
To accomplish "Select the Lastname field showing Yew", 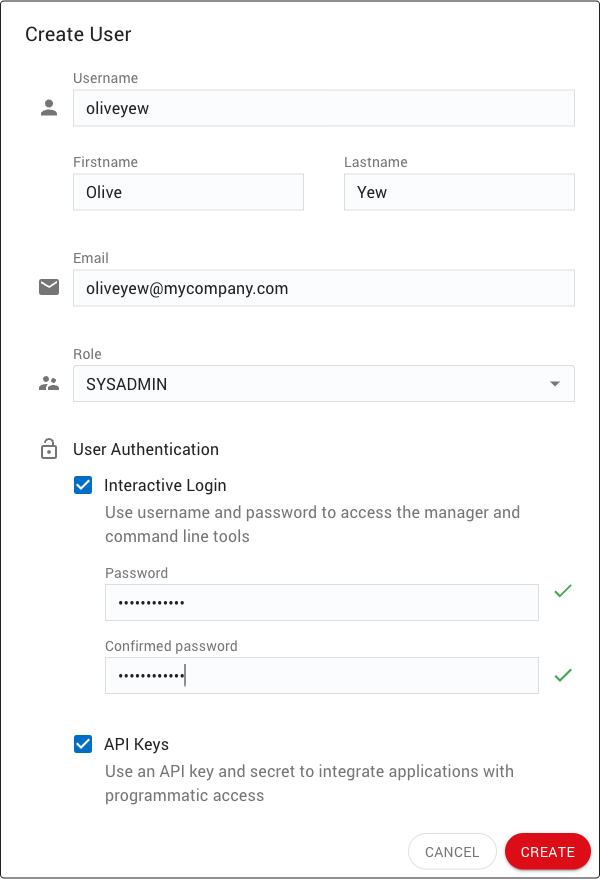I will (x=459, y=192).
